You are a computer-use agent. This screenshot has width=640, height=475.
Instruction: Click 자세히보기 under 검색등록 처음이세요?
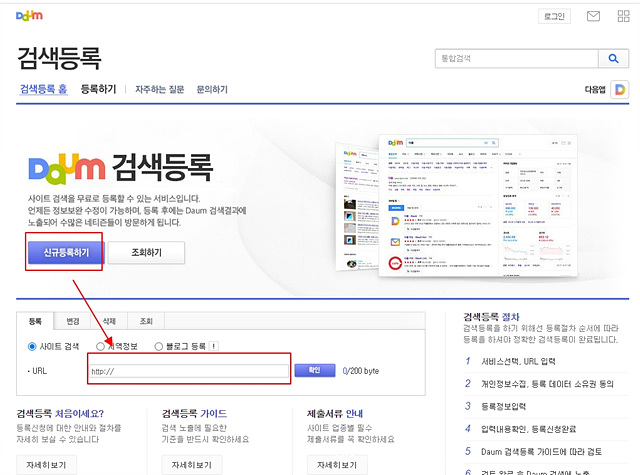point(46,465)
